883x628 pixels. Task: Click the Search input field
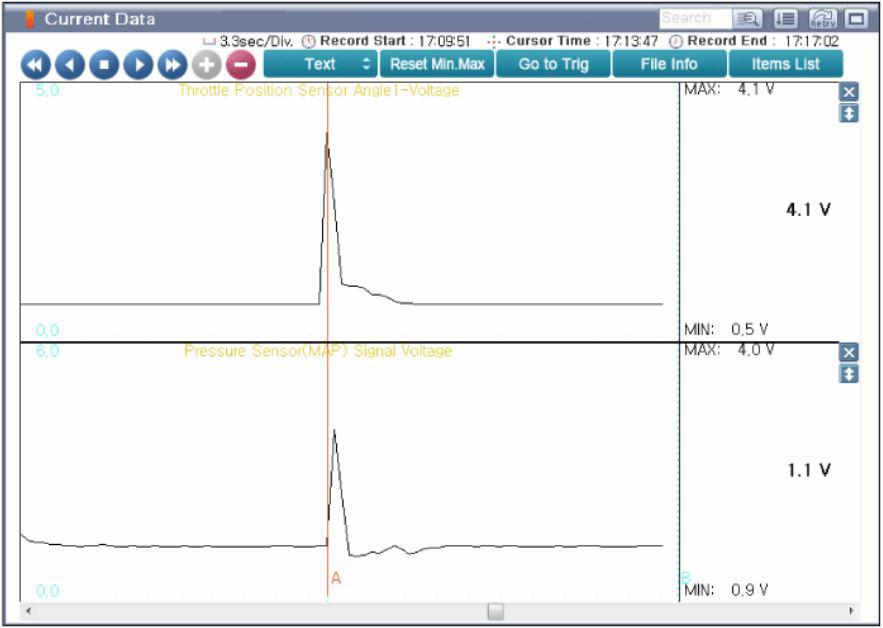(x=694, y=18)
